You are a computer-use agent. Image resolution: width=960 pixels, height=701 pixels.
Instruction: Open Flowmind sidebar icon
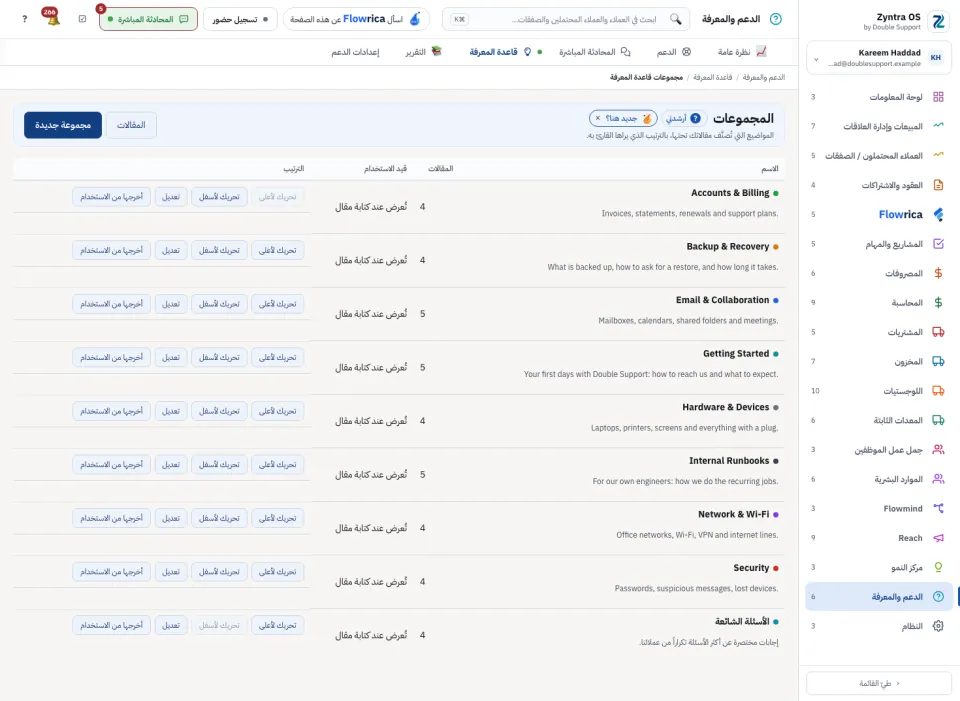tap(938, 508)
